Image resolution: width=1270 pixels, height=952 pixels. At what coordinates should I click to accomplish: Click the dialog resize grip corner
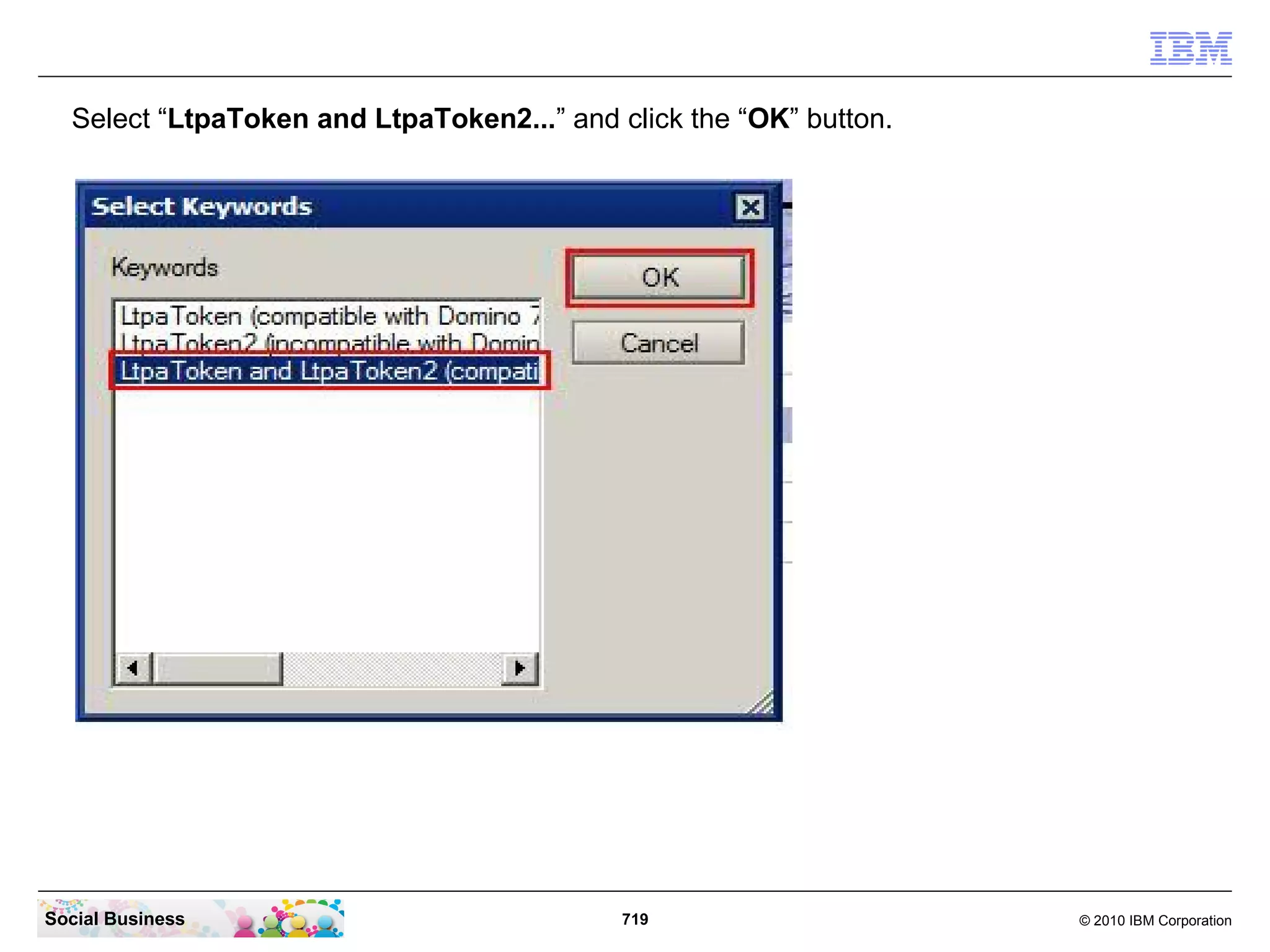coord(762,703)
